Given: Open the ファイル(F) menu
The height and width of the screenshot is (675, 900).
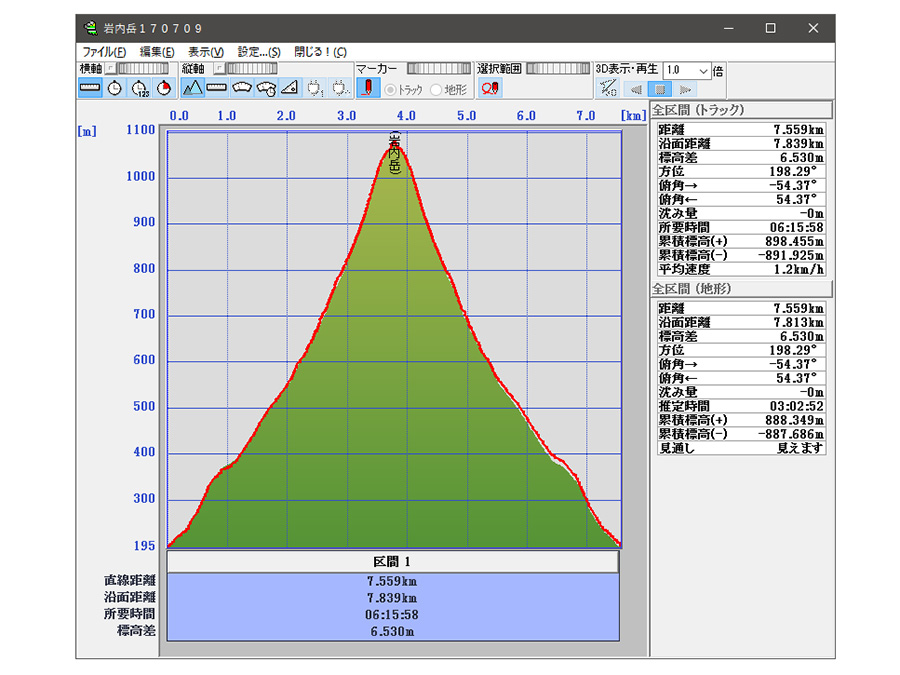Looking at the screenshot, I should (x=103, y=52).
